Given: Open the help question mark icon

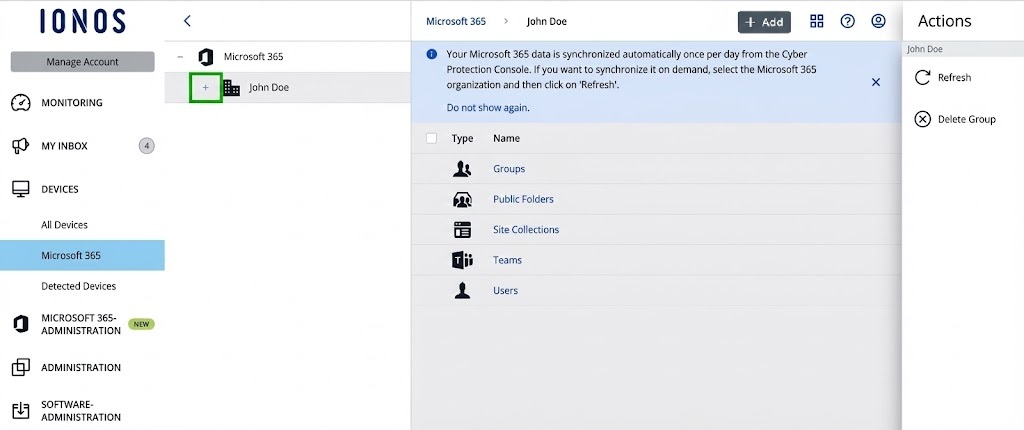Looking at the screenshot, I should tap(848, 21).
